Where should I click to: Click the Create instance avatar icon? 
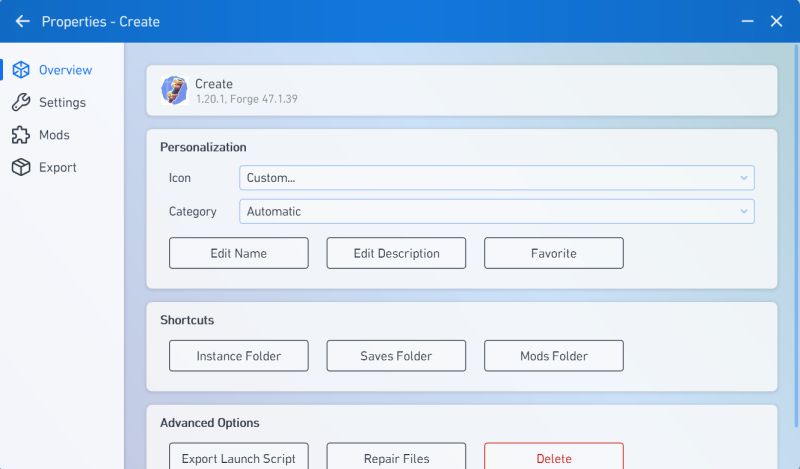point(174,90)
